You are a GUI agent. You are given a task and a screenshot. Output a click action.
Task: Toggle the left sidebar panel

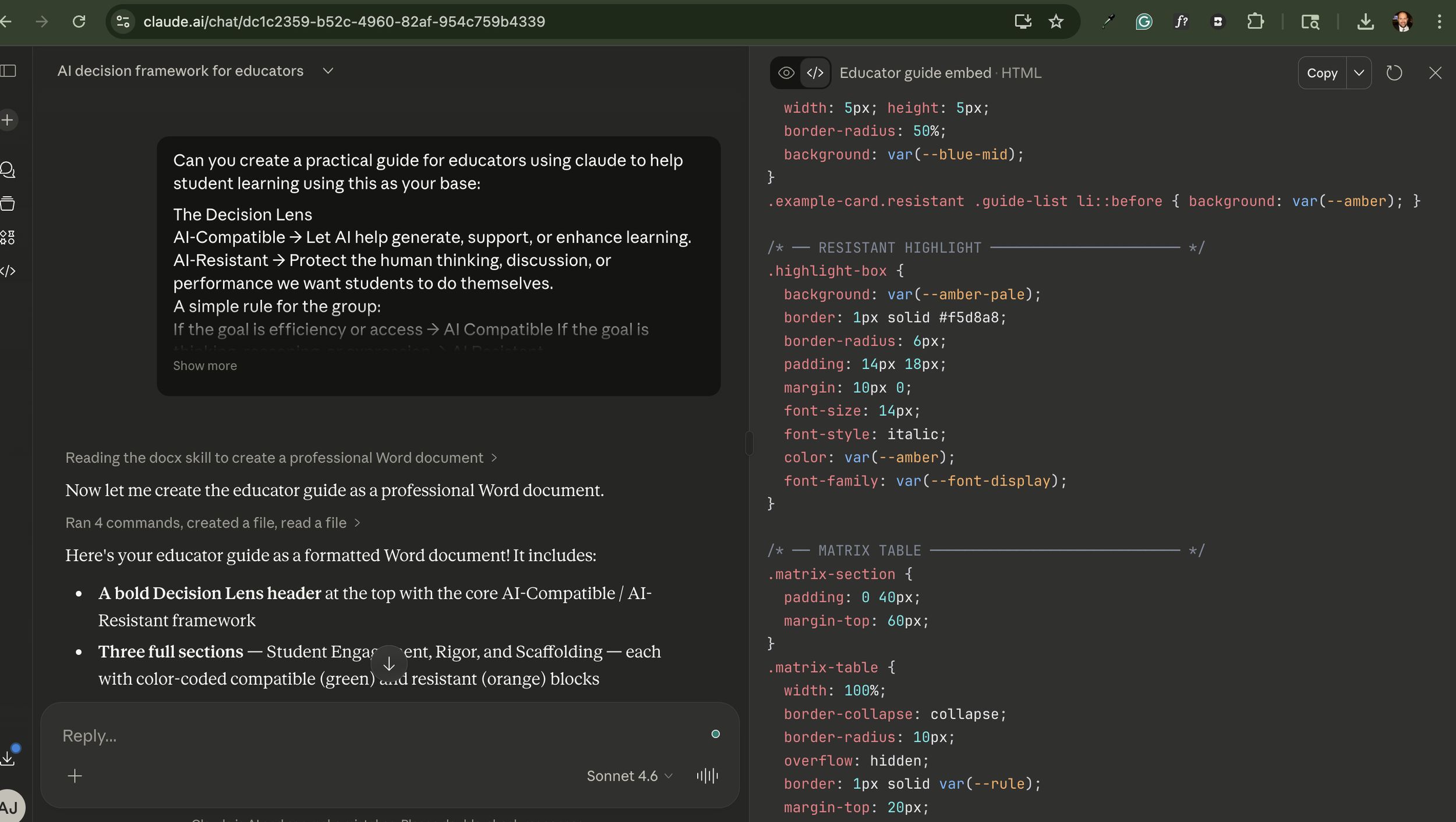(8, 71)
